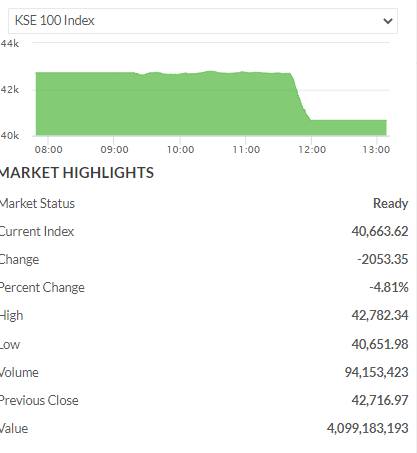Click the Percent Change value -4.81%
The image size is (417, 453).
coord(389,287)
